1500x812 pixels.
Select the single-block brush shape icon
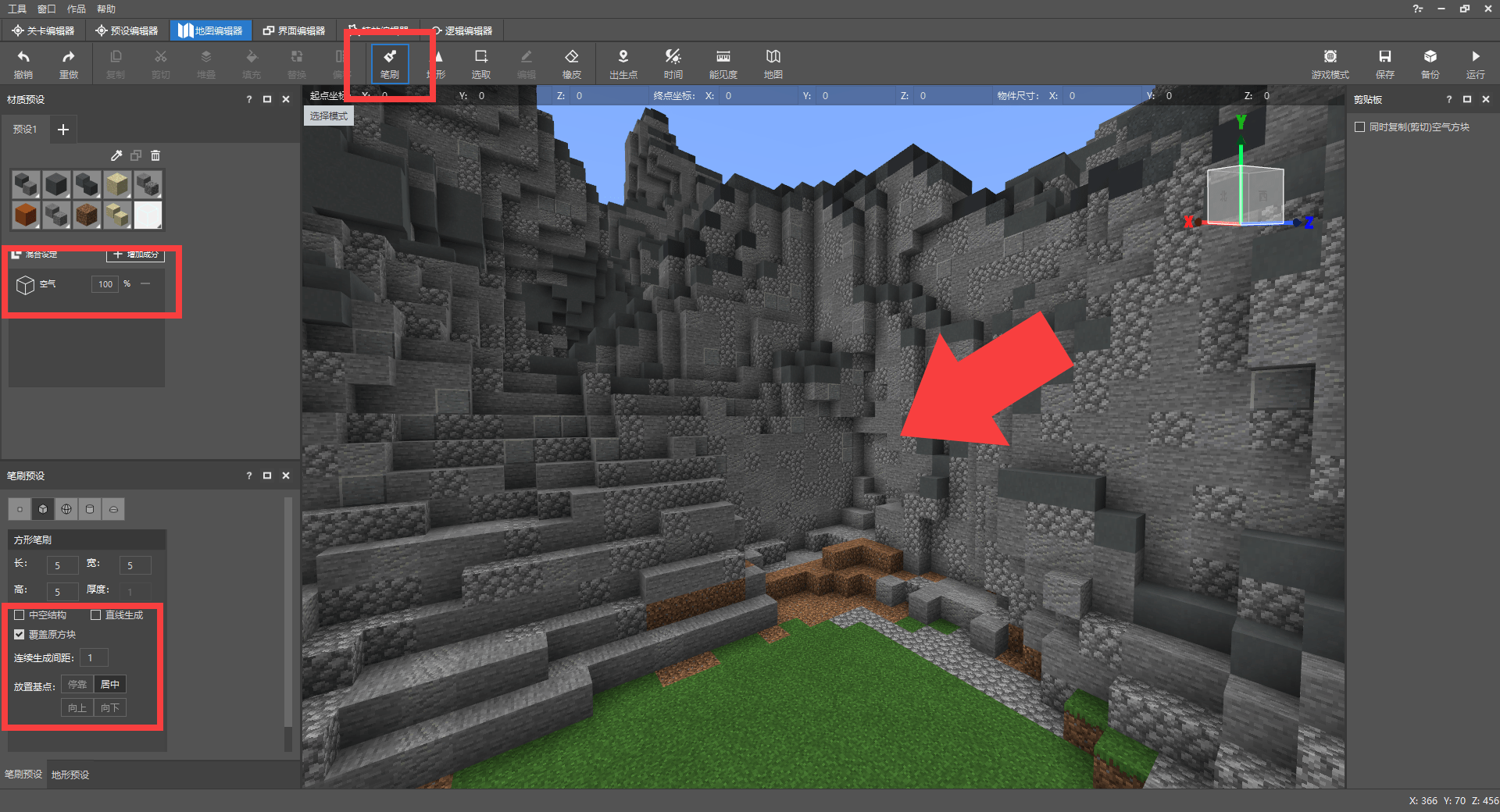[x=20, y=509]
